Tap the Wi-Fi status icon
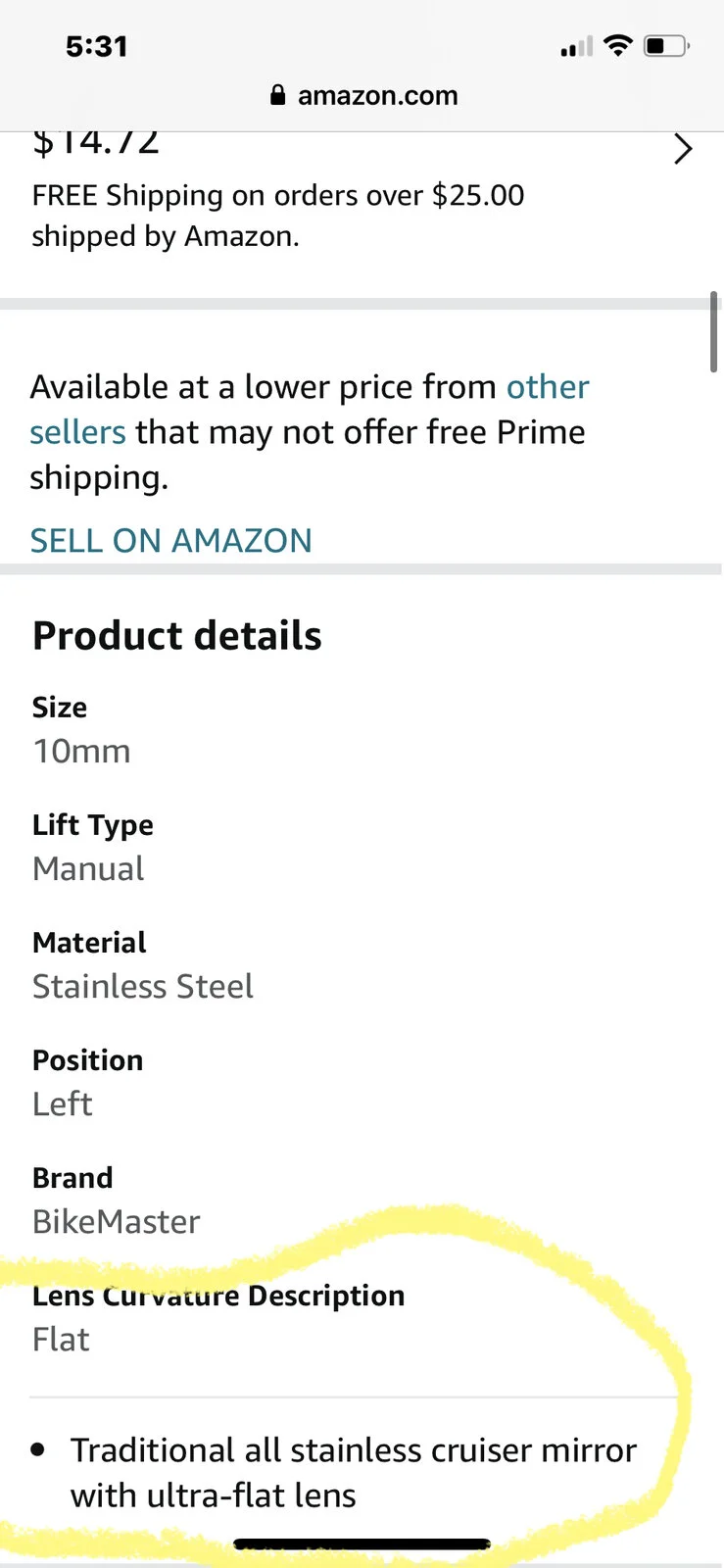 [618, 45]
